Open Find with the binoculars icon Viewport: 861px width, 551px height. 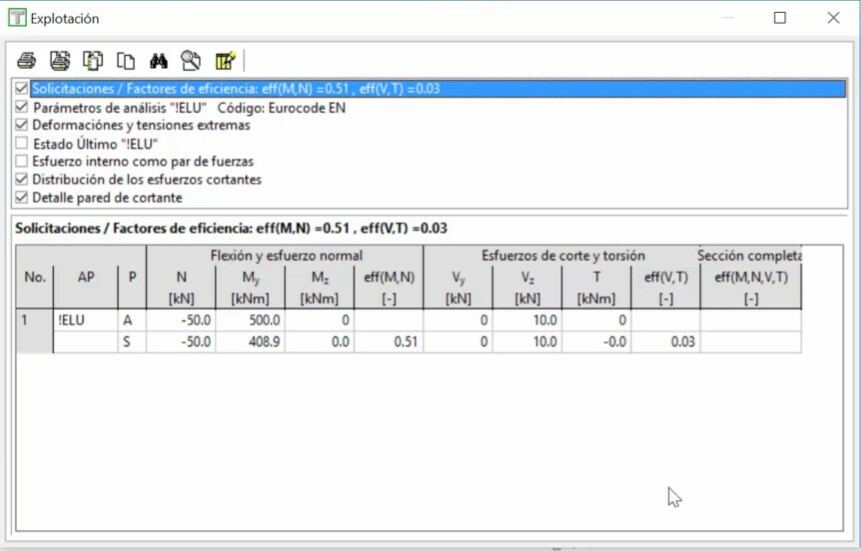[x=158, y=60]
